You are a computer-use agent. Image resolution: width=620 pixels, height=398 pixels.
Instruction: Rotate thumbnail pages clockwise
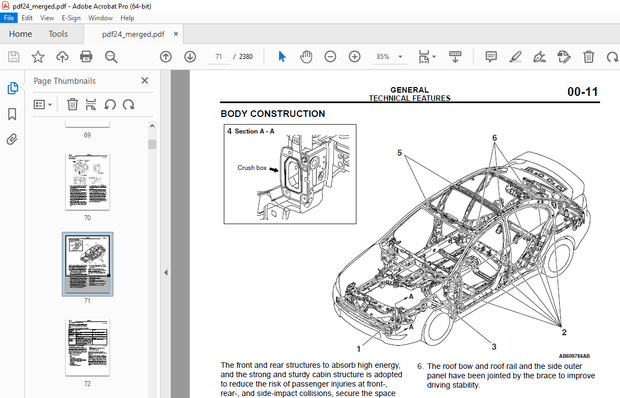tap(129, 104)
